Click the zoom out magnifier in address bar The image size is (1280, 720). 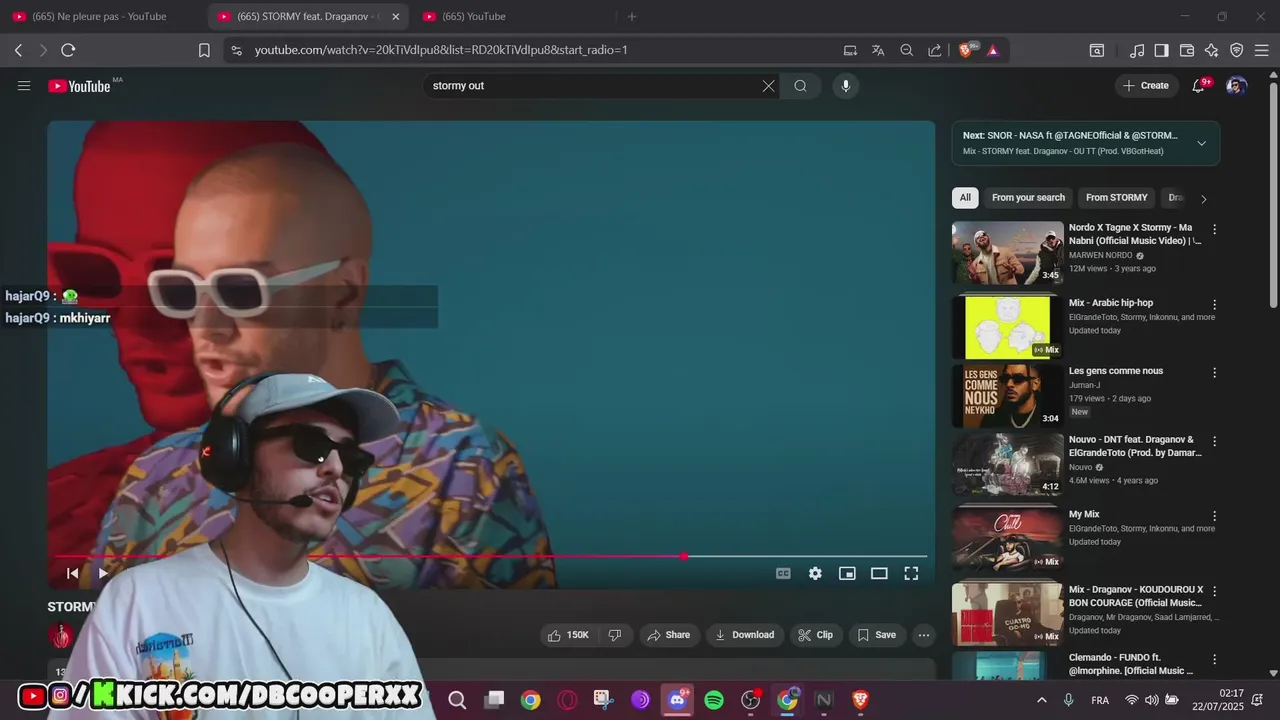(906, 50)
